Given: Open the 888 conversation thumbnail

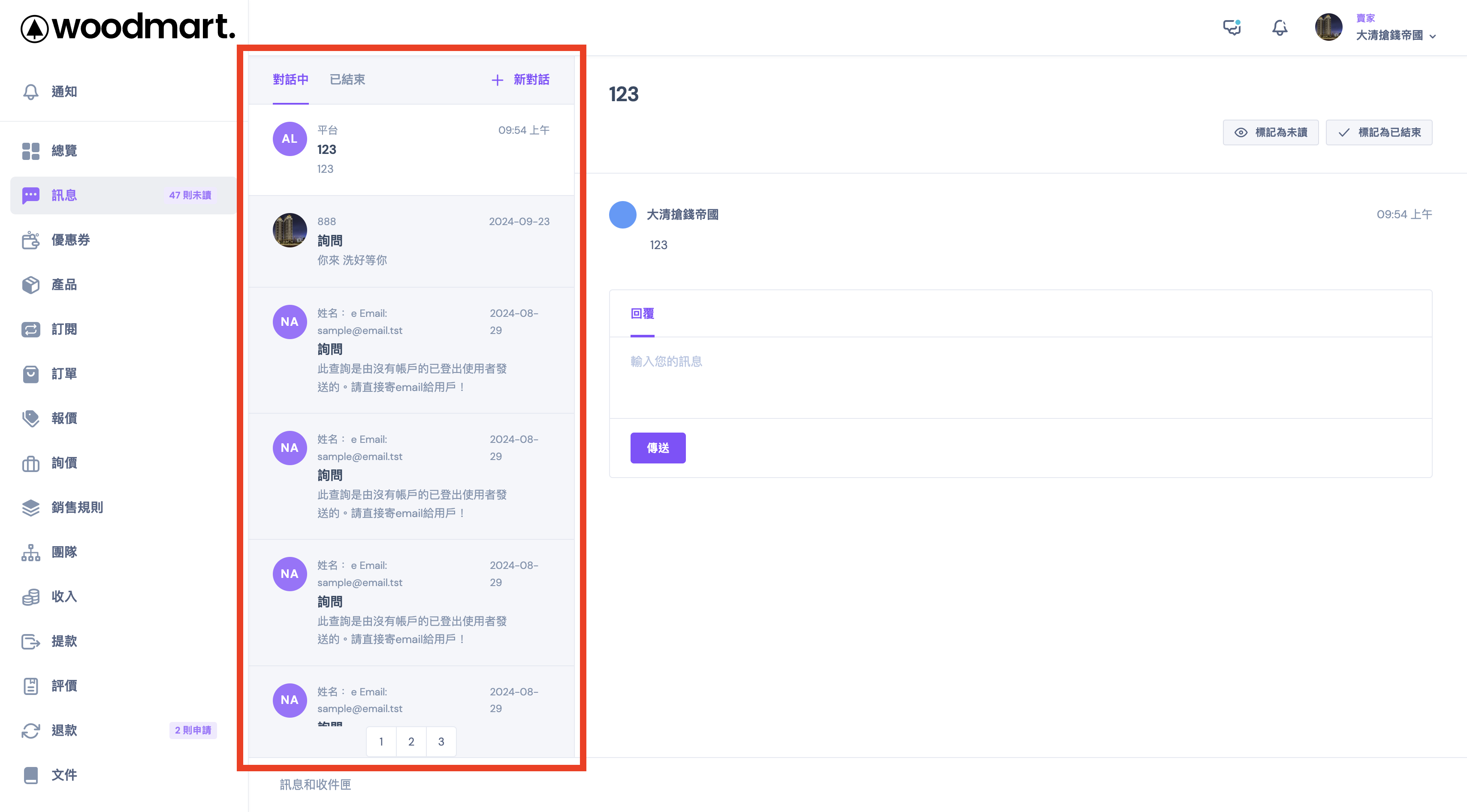Looking at the screenshot, I should pos(290,231).
